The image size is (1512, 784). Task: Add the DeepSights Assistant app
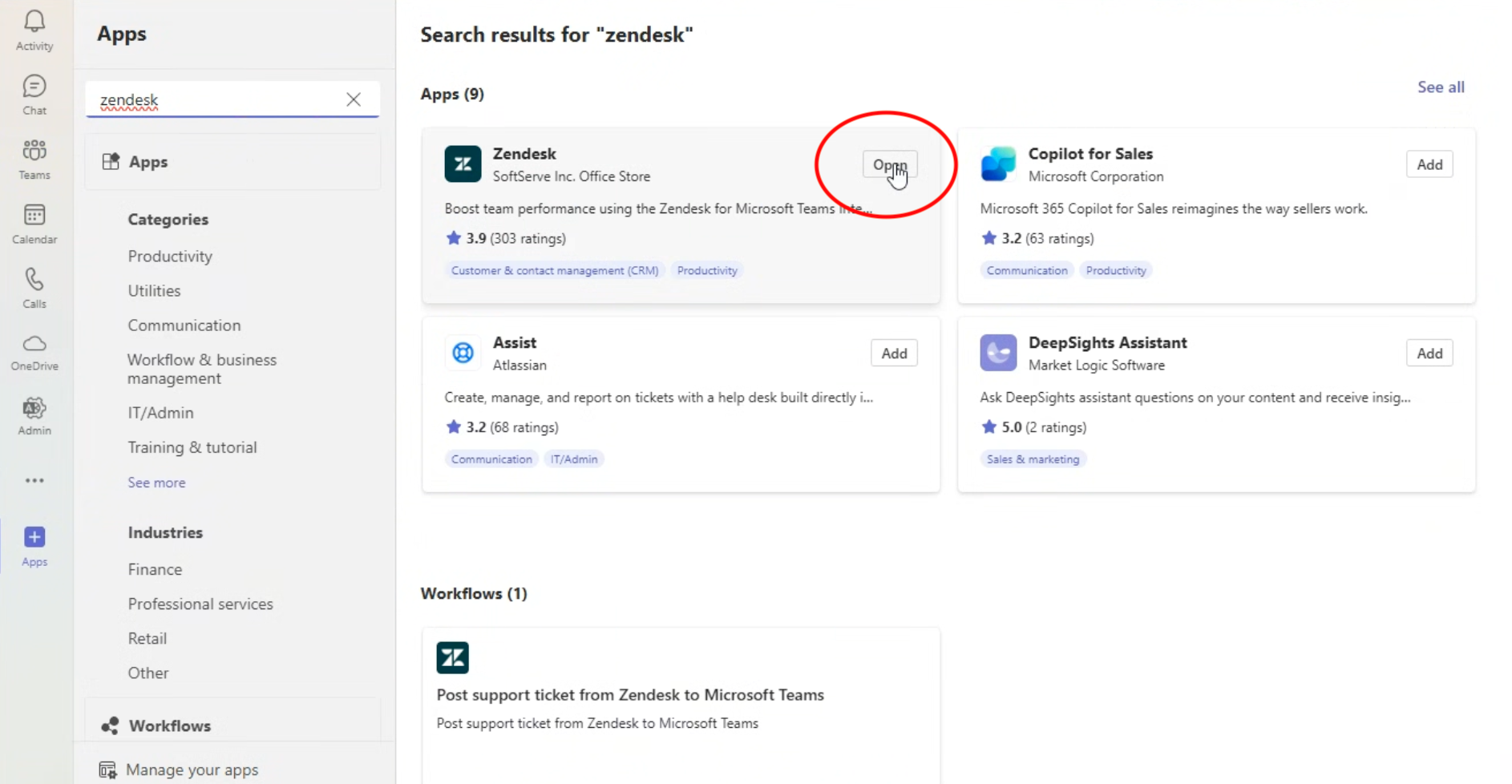[1429, 354]
